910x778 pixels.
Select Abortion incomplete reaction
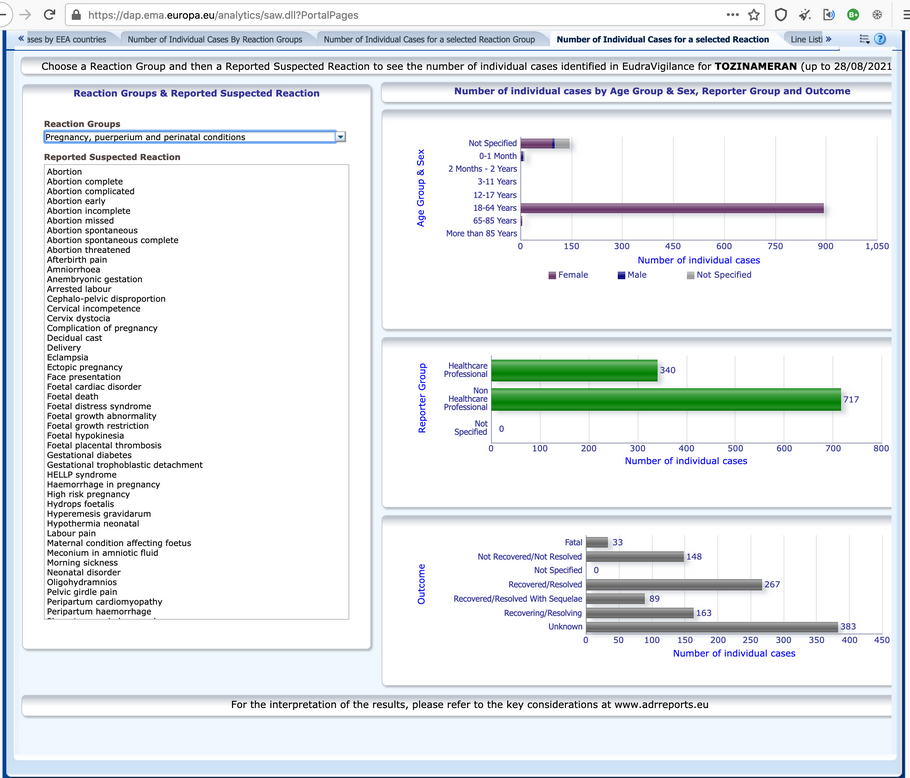pyautogui.click(x=88, y=211)
